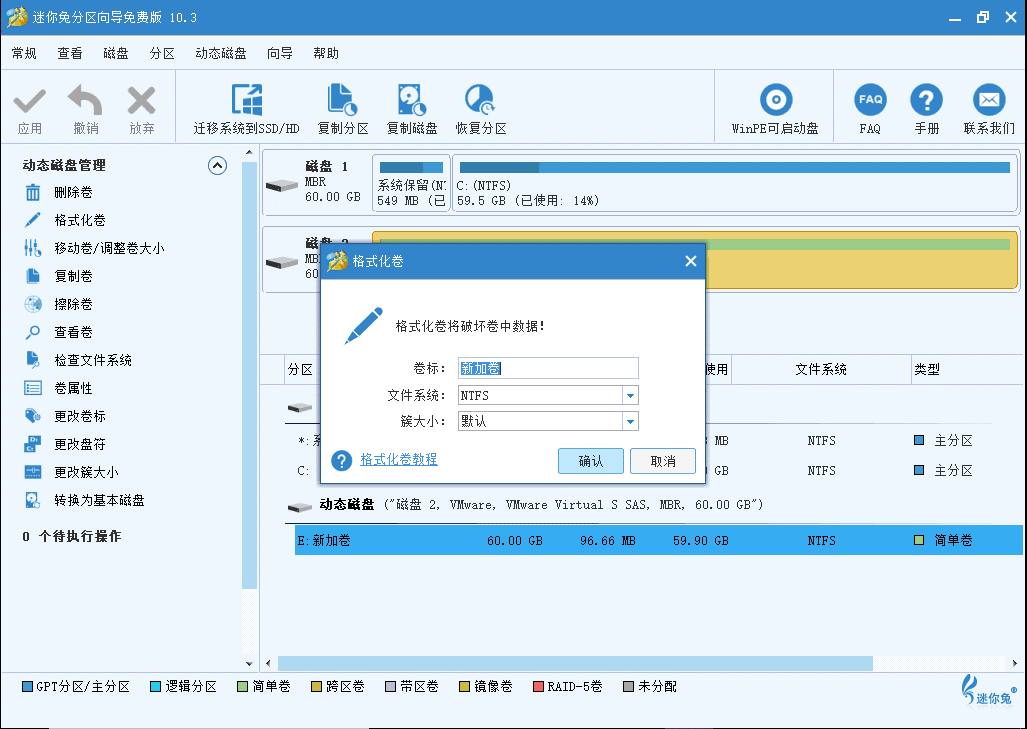The height and width of the screenshot is (729, 1027).
Task: Click the help question icon in format dialog
Action: [342, 460]
